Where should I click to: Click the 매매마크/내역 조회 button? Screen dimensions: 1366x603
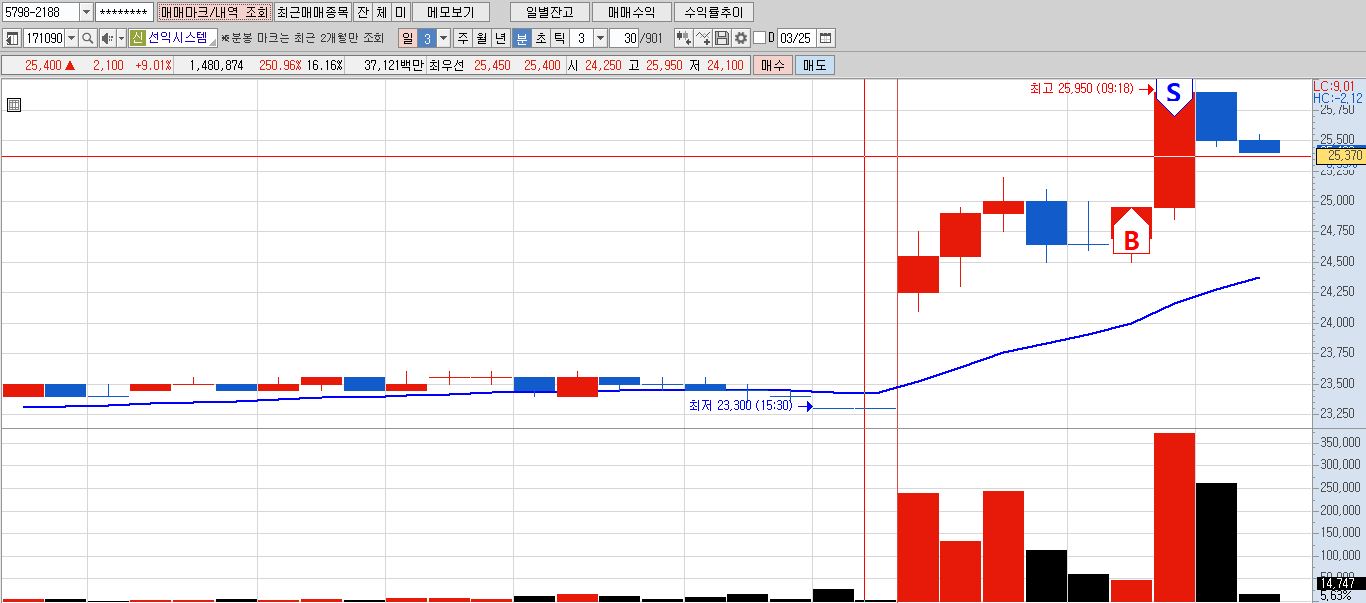click(215, 12)
